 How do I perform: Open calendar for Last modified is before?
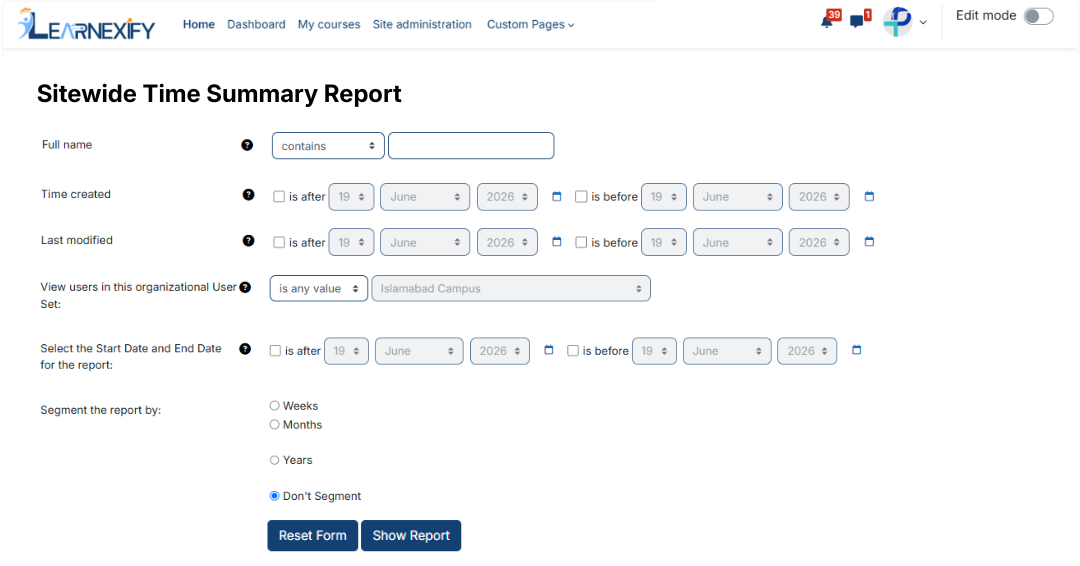pos(869,242)
